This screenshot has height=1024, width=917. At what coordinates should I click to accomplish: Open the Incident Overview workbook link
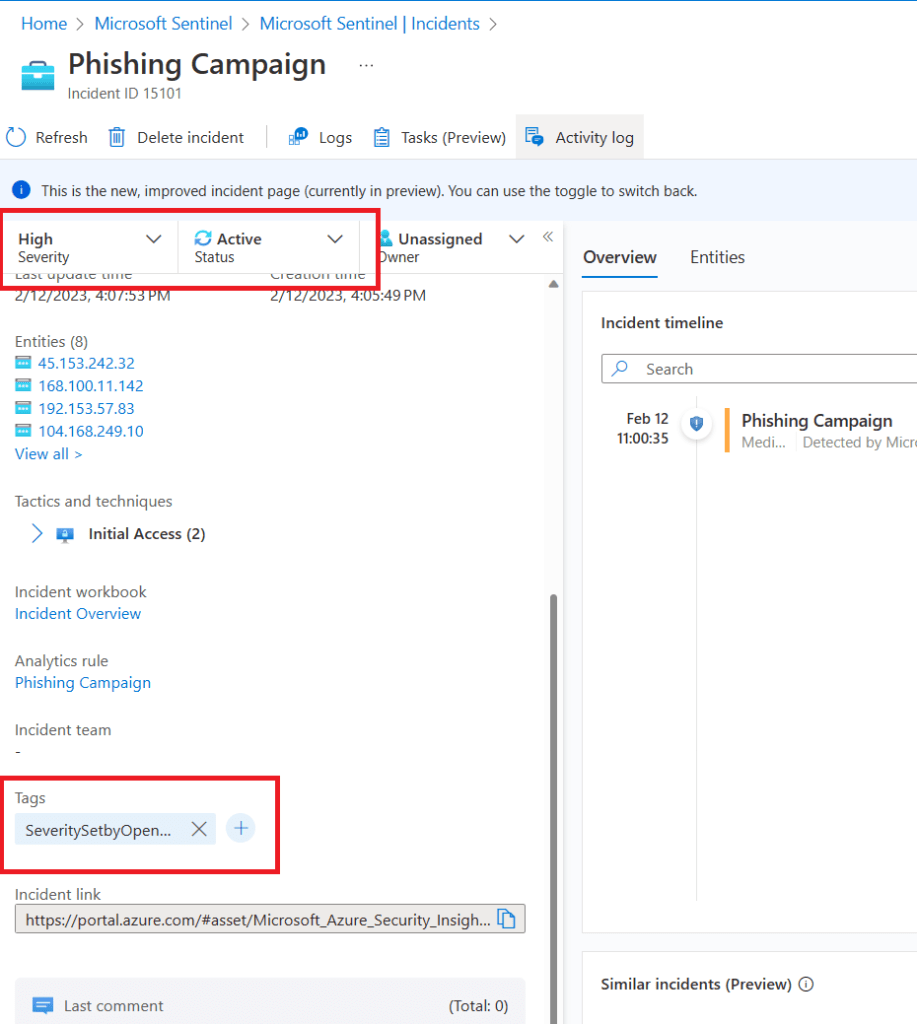click(78, 614)
